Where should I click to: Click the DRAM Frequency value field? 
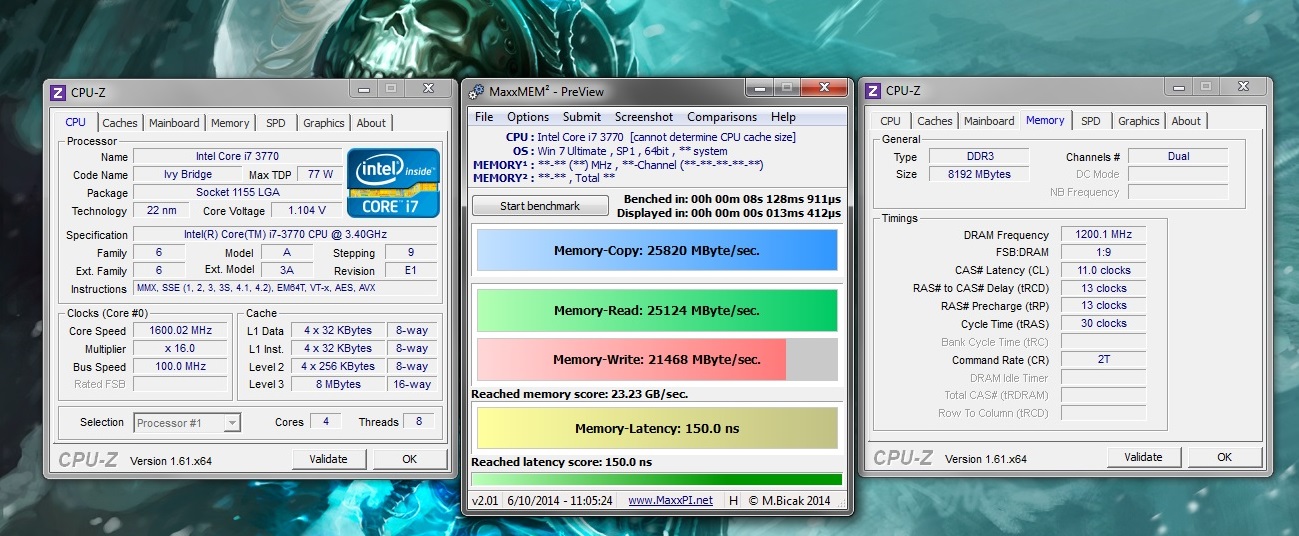[x=1103, y=235]
